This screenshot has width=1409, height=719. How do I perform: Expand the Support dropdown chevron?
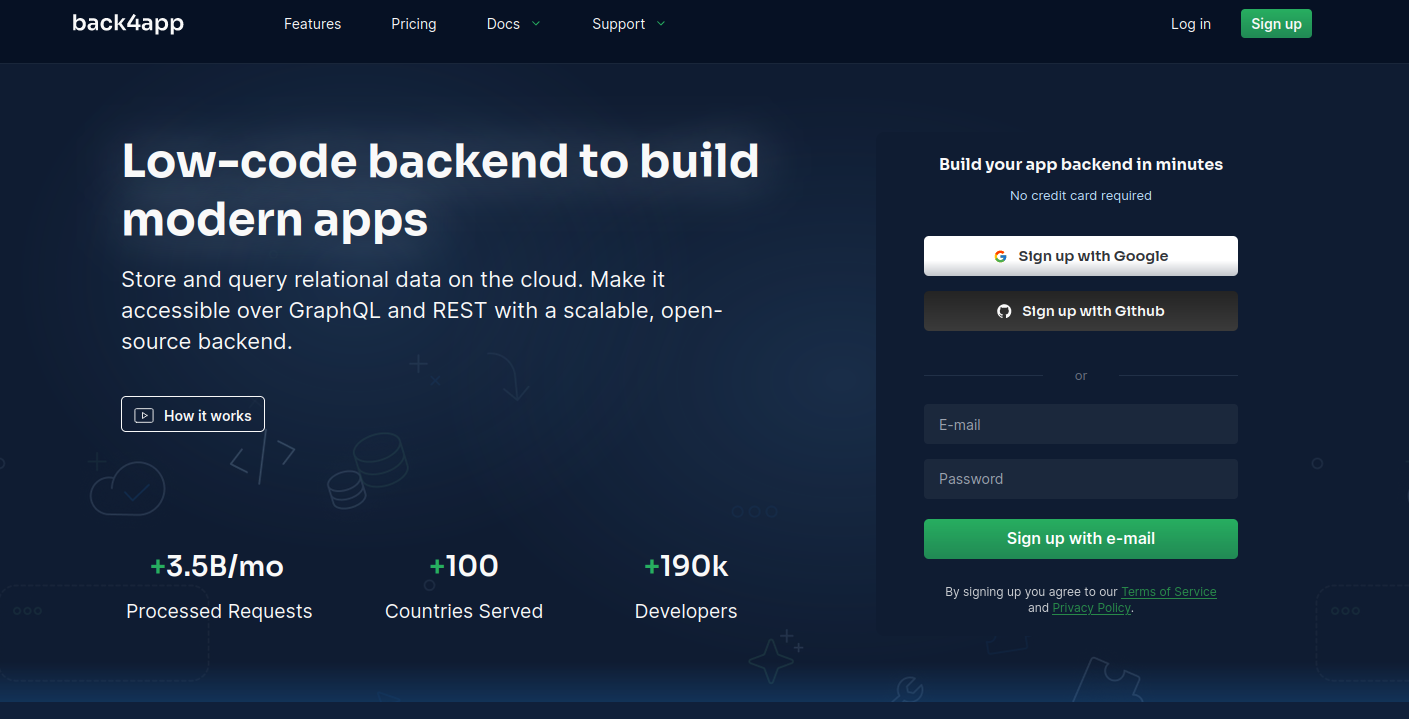(661, 23)
